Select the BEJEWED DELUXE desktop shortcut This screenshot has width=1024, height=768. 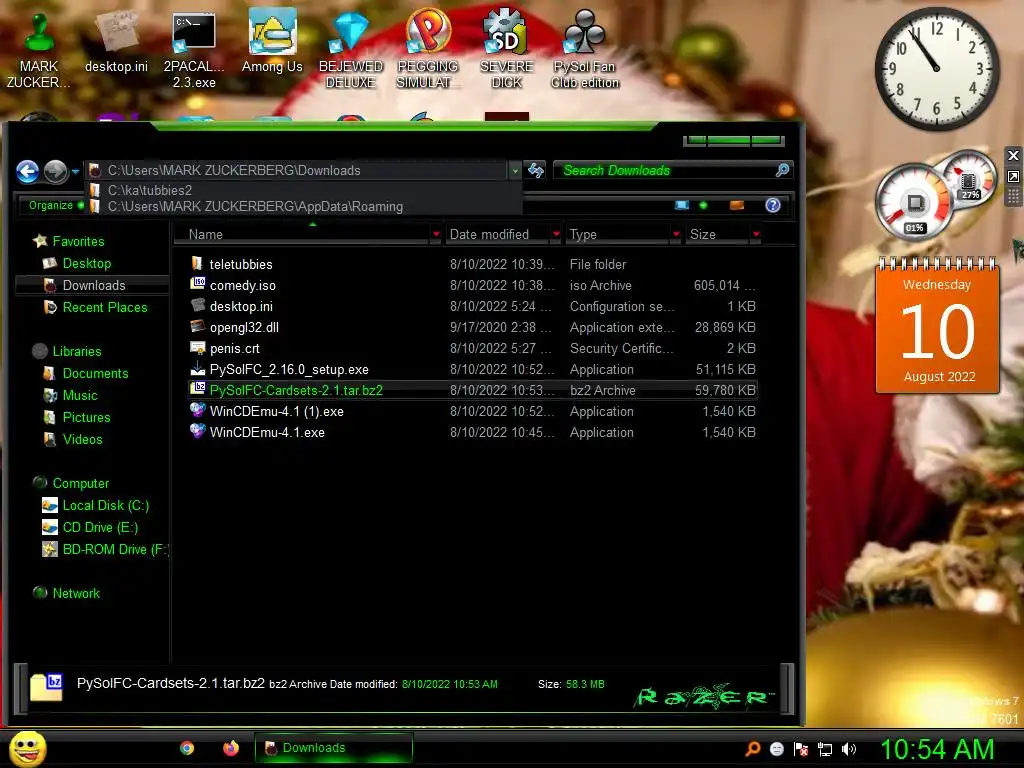click(x=351, y=50)
